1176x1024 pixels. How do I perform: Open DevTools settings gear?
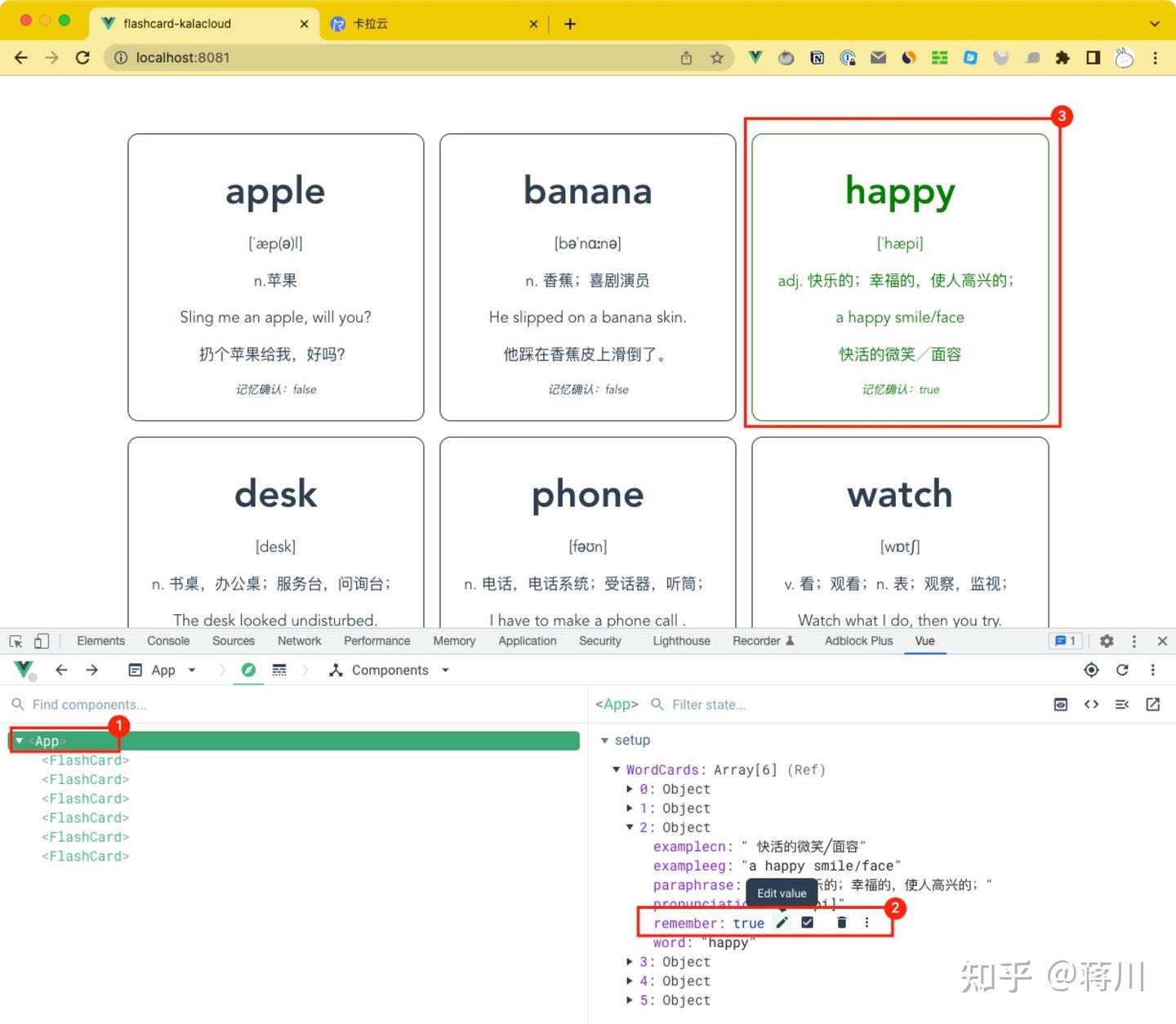pos(1107,641)
